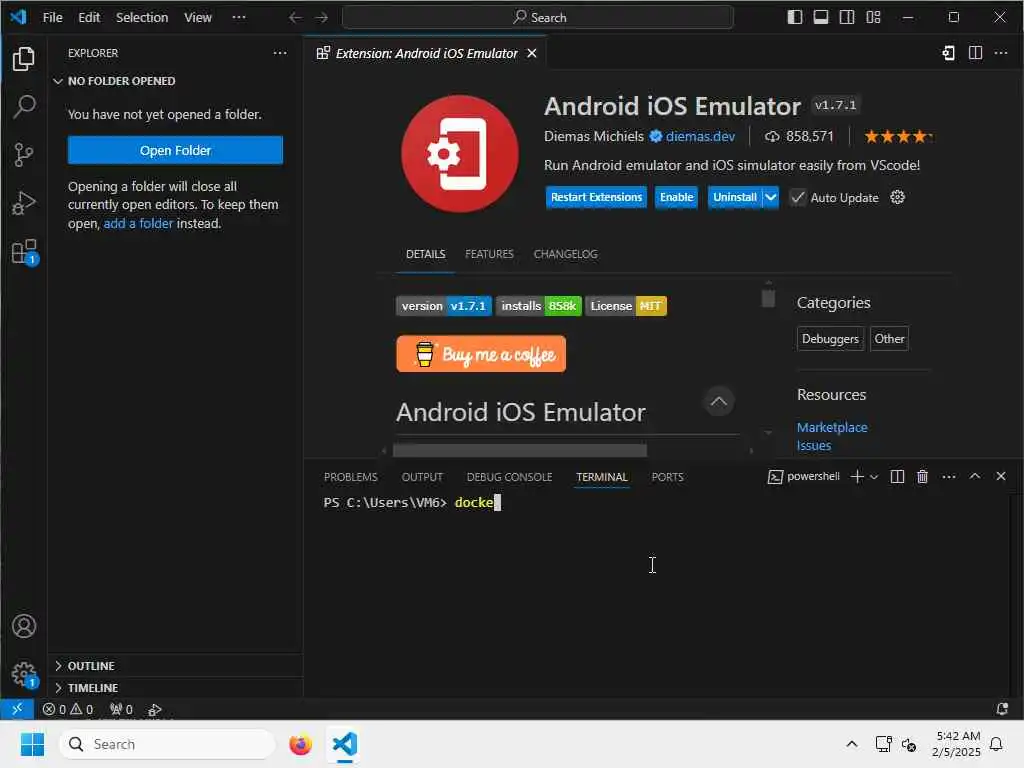This screenshot has width=1024, height=768.
Task: Click the command center Search box
Action: coord(537,18)
